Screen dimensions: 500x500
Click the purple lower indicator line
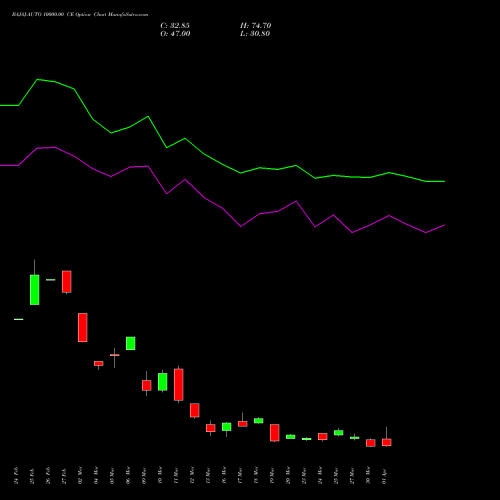coord(222,209)
